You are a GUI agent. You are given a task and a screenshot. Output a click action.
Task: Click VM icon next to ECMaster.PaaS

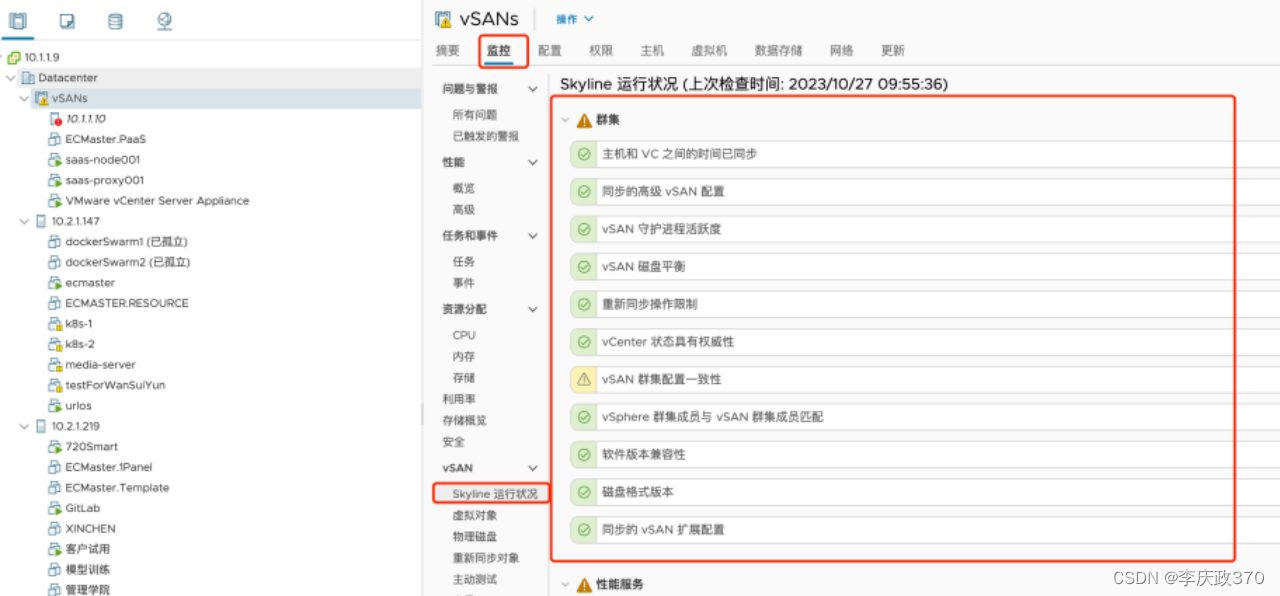tap(55, 139)
